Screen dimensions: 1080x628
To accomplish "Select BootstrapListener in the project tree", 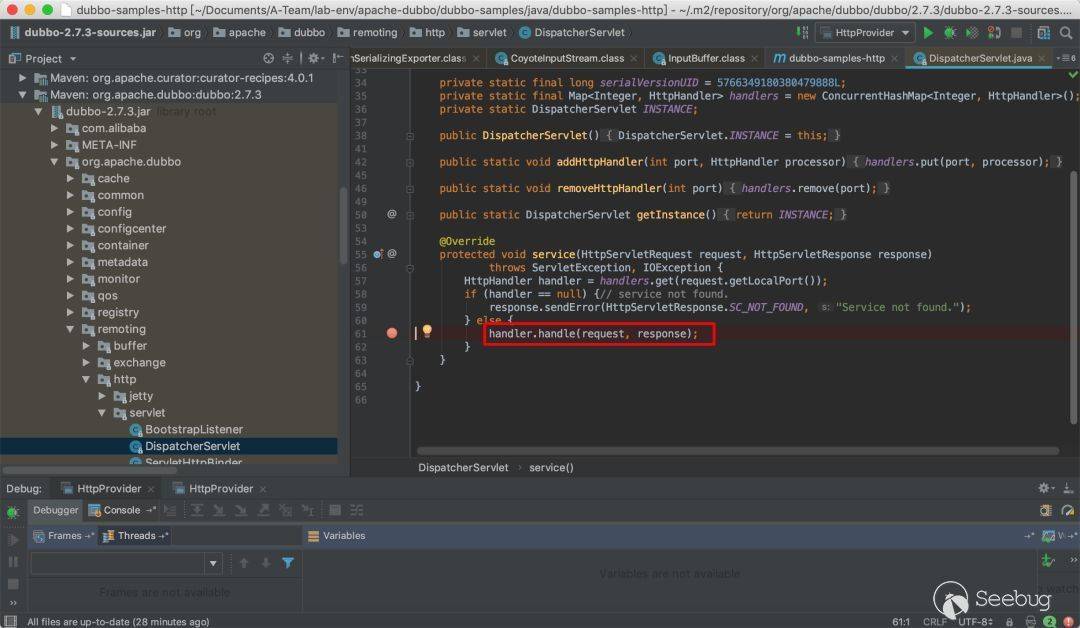I will 193,429.
